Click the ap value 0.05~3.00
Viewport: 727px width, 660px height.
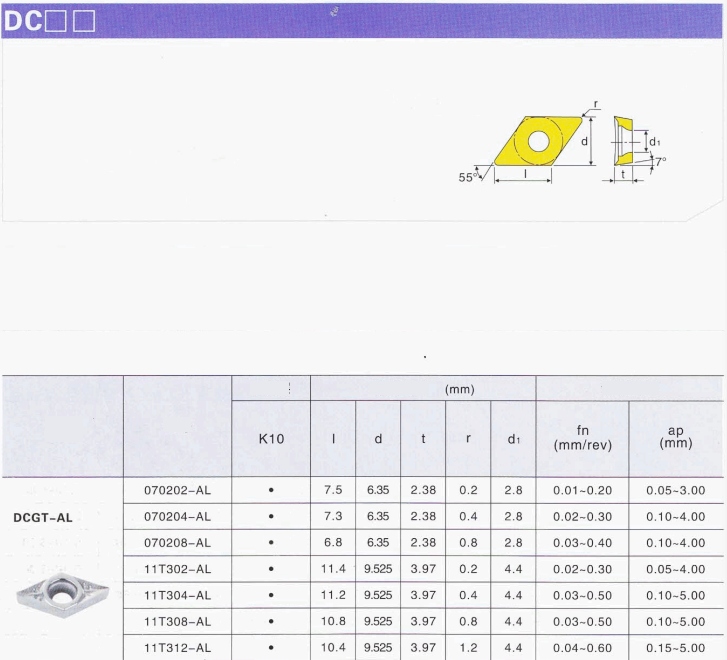[x=676, y=490]
